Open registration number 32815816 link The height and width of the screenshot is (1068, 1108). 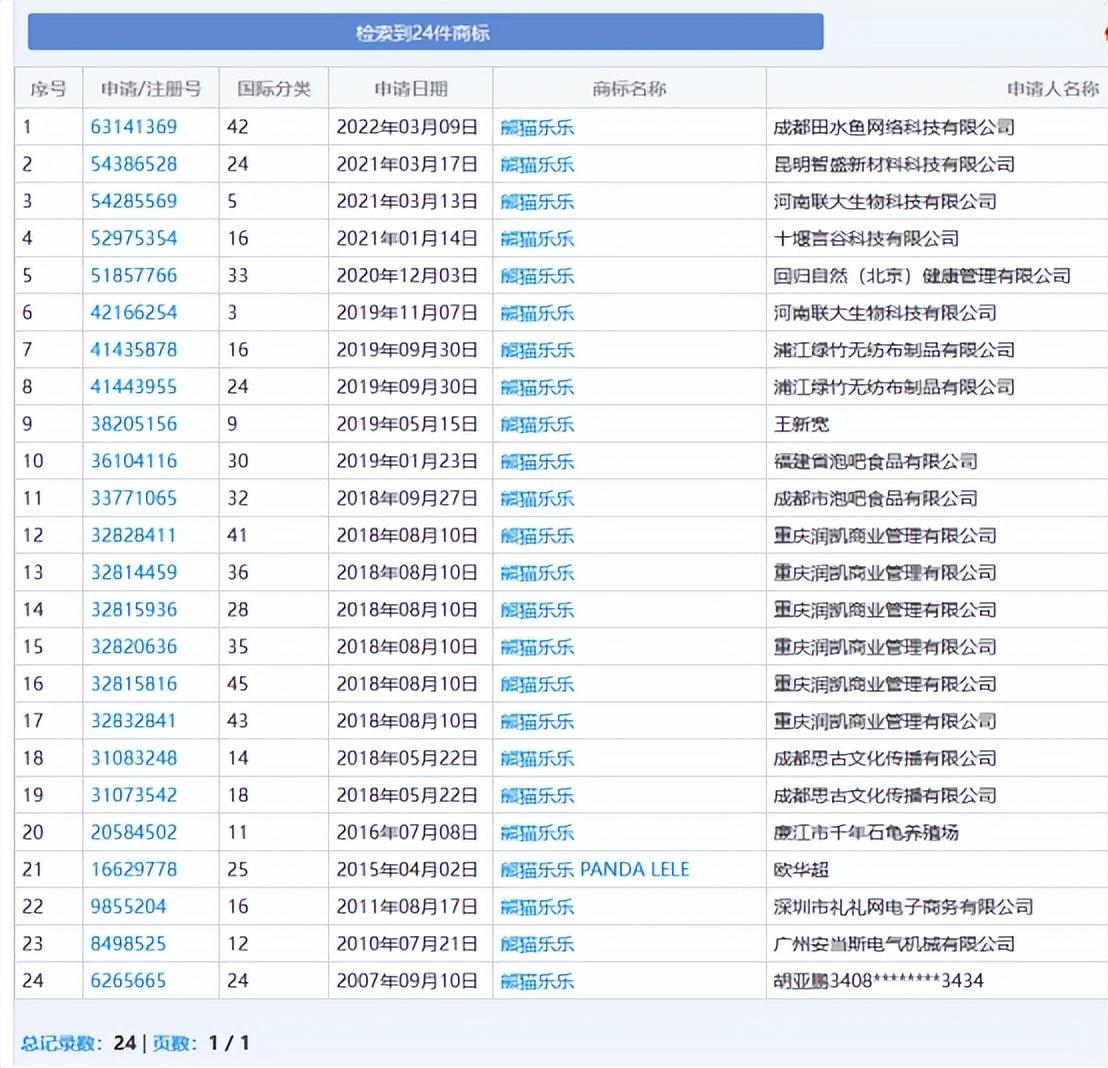(x=134, y=683)
